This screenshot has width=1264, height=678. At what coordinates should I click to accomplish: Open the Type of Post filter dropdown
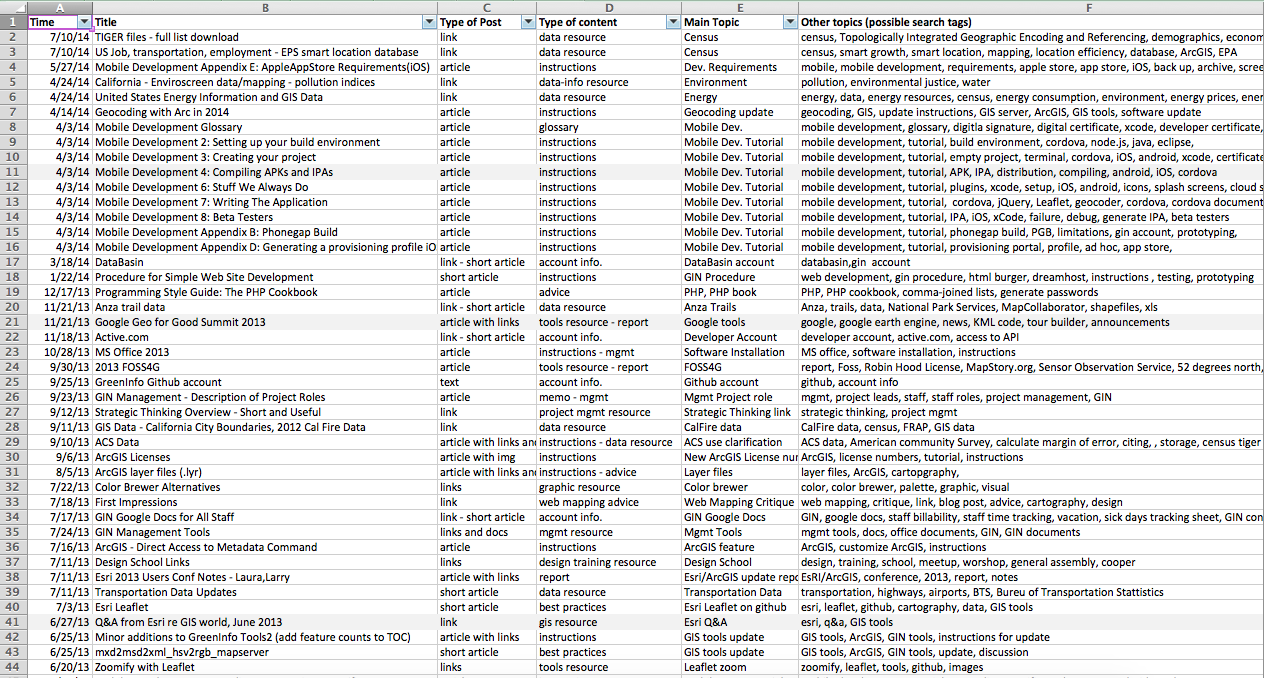coord(528,22)
